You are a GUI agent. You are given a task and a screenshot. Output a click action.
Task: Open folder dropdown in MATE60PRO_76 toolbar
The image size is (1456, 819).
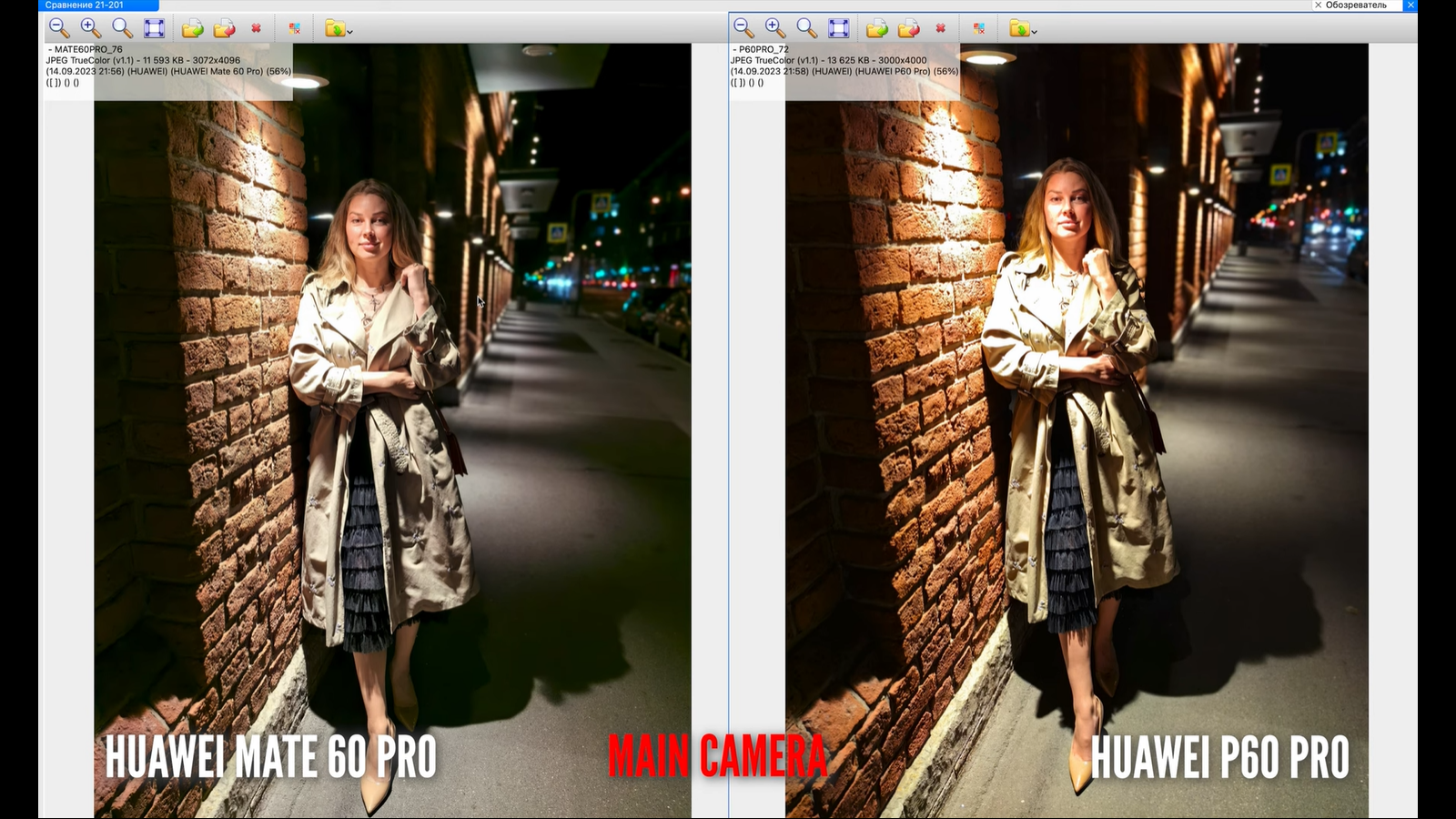point(339,29)
